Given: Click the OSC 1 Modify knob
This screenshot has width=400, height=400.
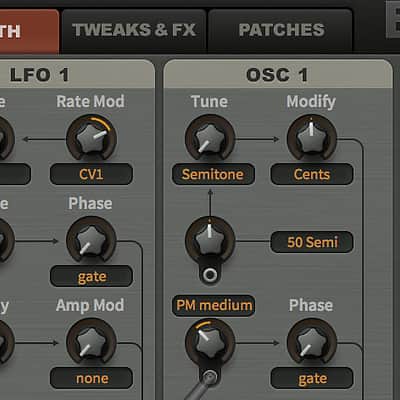Looking at the screenshot, I should click(x=312, y=138).
